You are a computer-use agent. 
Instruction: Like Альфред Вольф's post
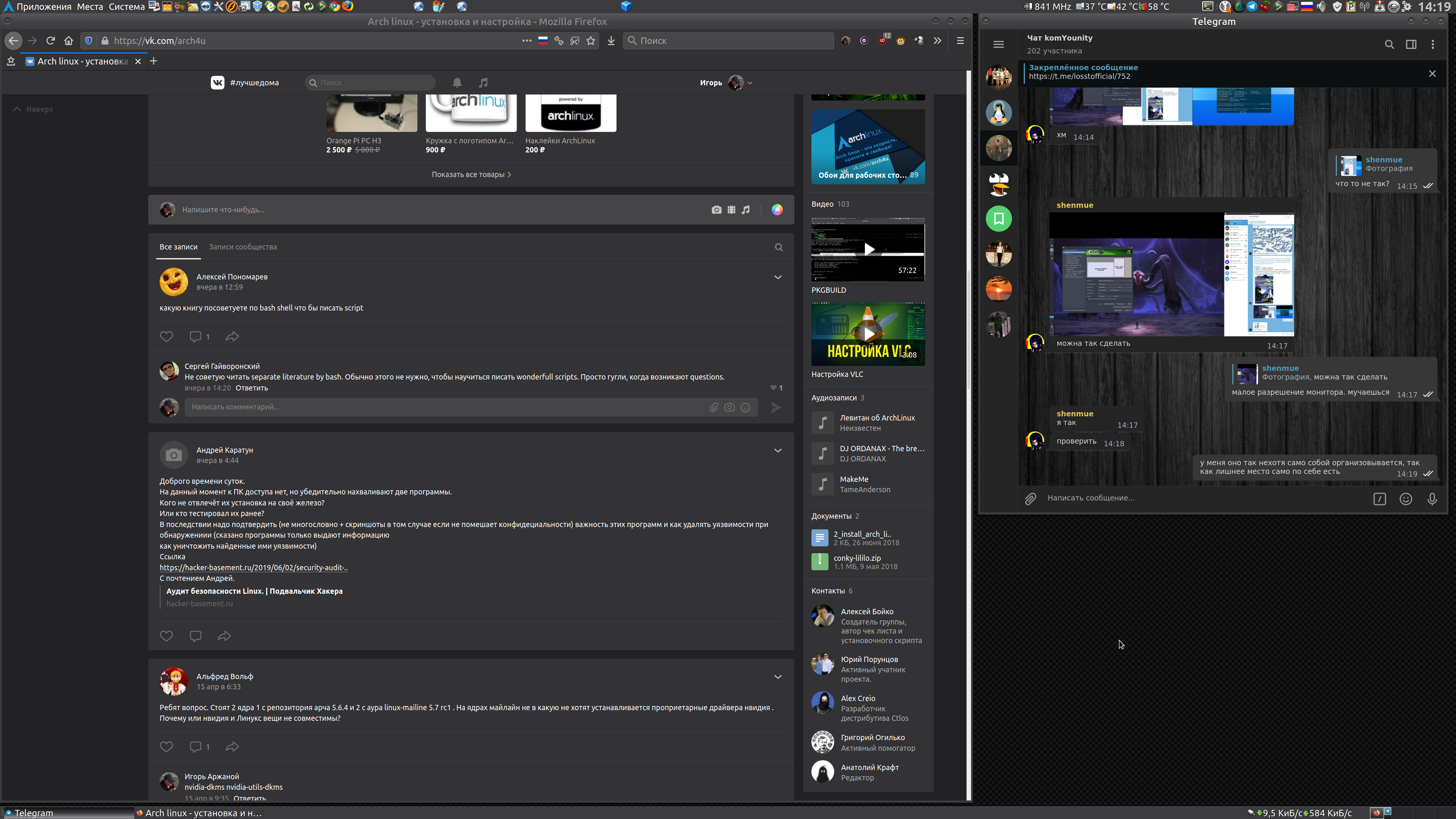coord(166,747)
